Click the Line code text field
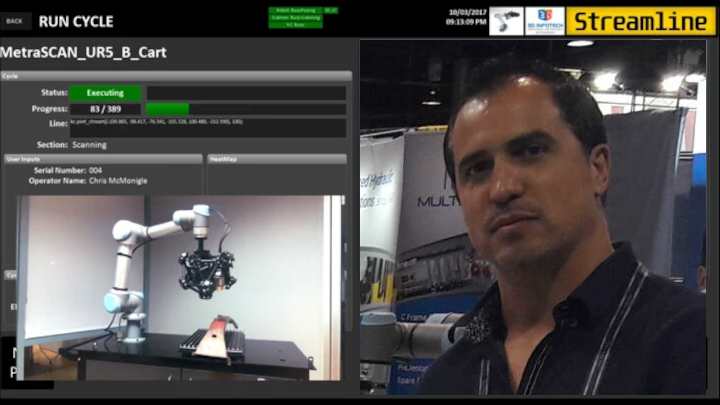 208,127
